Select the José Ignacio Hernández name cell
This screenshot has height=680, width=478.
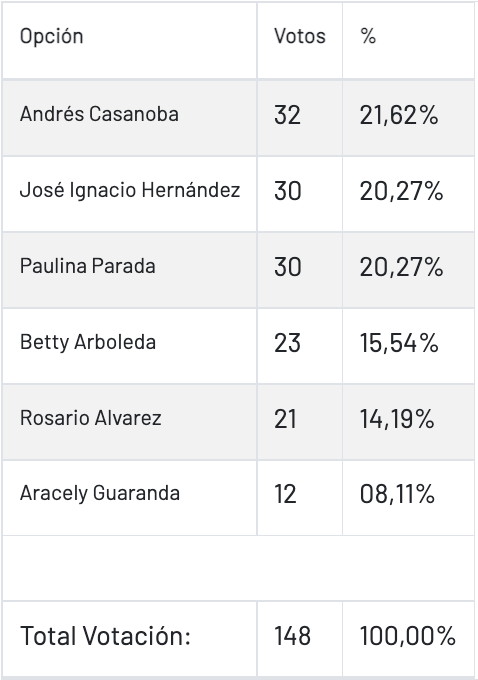point(130,194)
